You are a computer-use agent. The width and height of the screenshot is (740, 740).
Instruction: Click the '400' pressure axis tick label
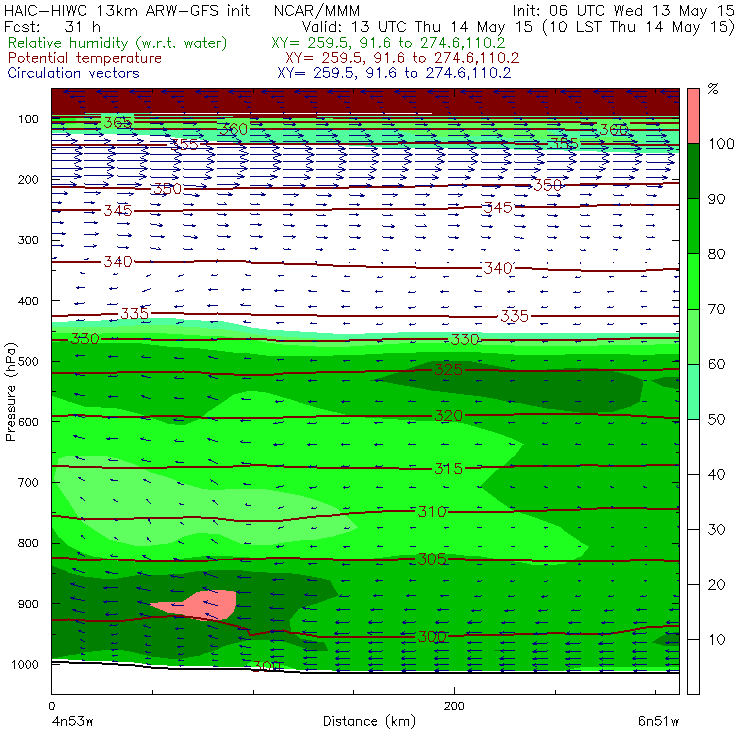point(28,301)
